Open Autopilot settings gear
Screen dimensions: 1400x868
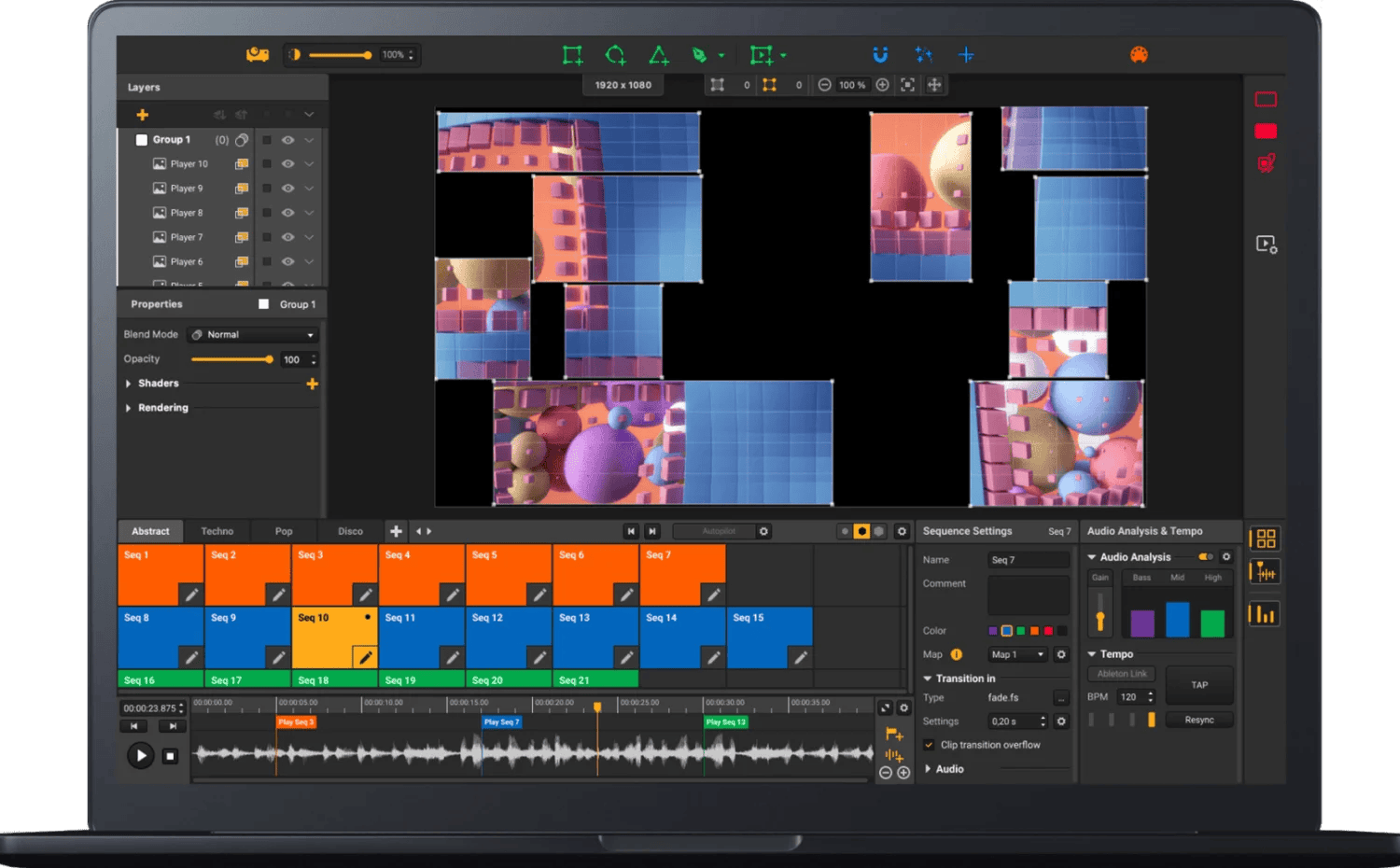(x=763, y=531)
